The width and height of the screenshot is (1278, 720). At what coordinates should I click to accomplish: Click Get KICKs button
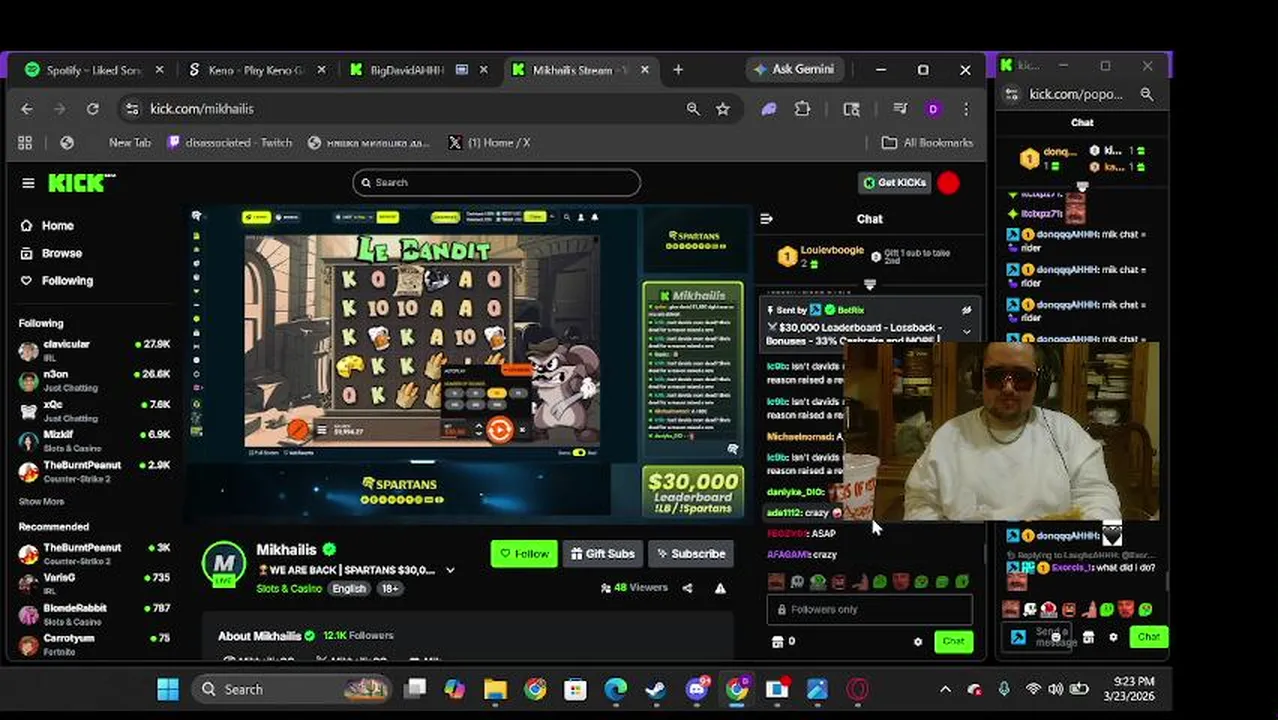(894, 183)
